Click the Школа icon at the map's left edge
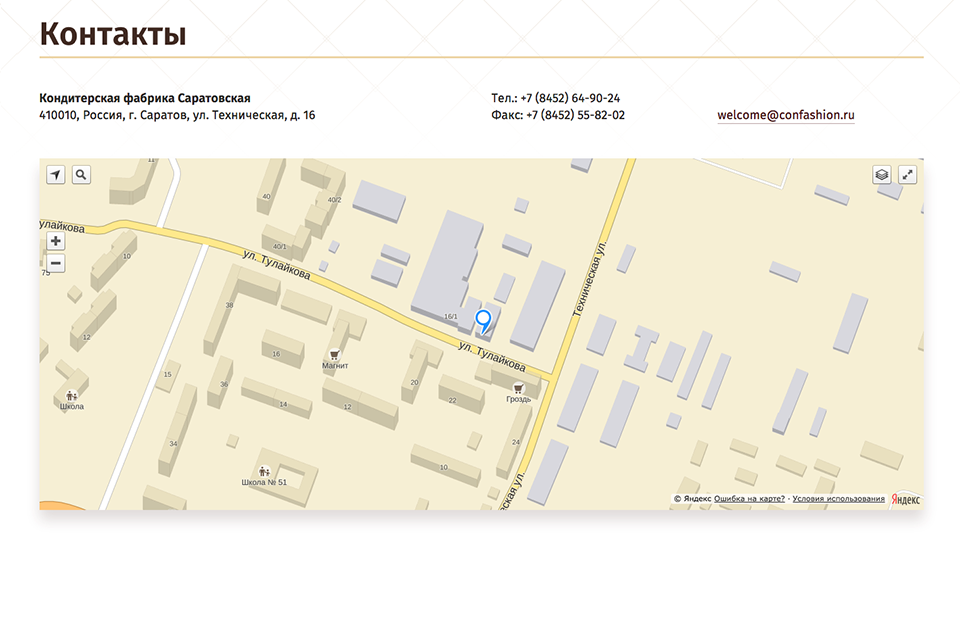Screen dimensions: 960x618 tap(71, 395)
